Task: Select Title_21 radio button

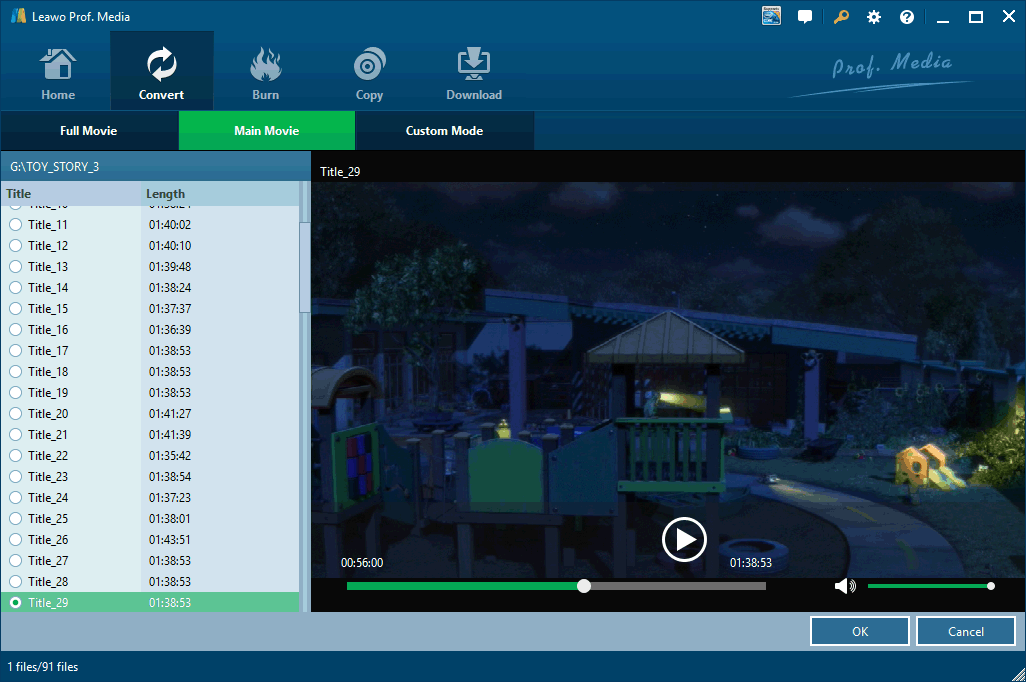Action: [16, 434]
